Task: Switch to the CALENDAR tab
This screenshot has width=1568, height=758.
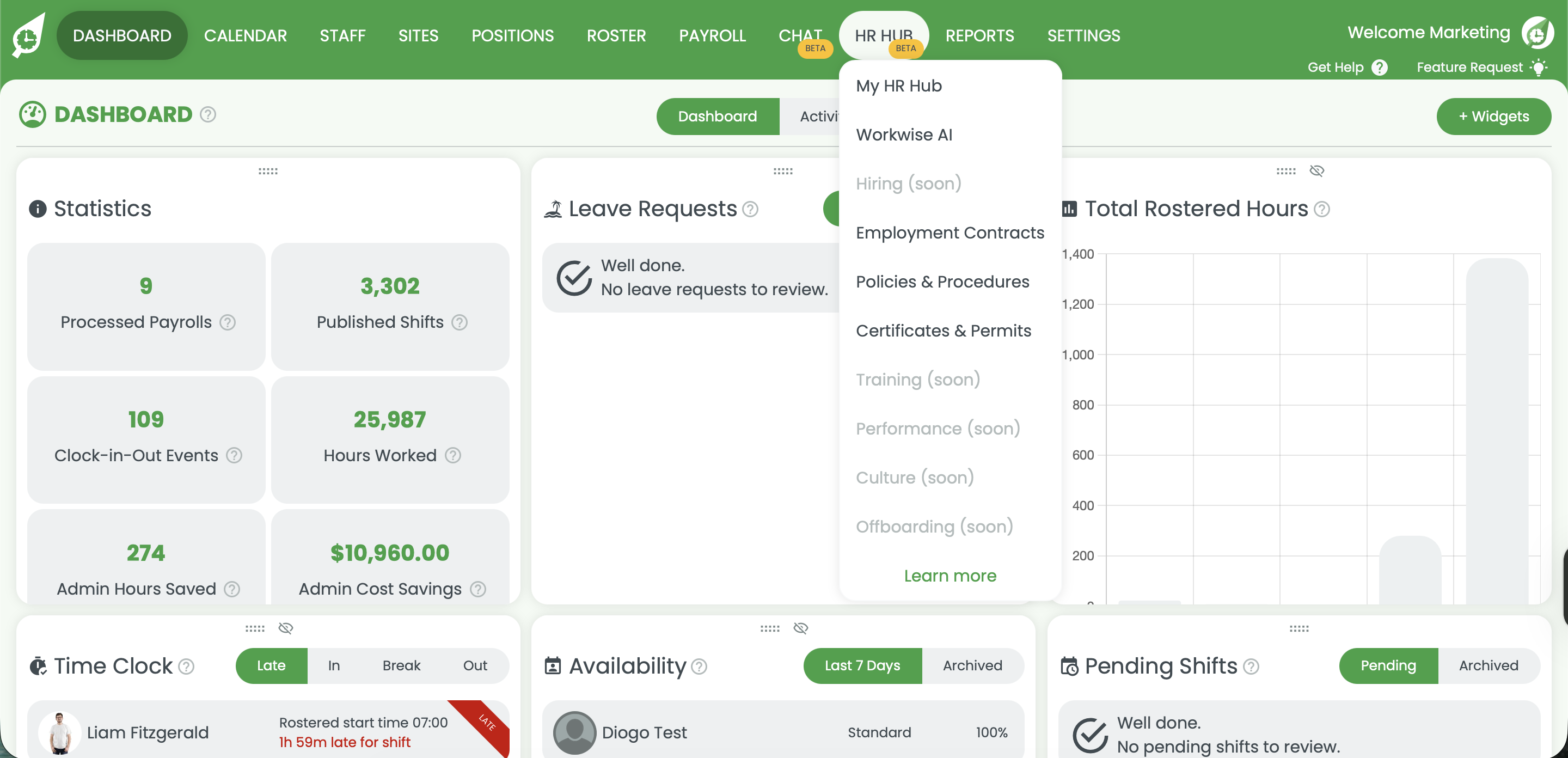Action: click(246, 35)
